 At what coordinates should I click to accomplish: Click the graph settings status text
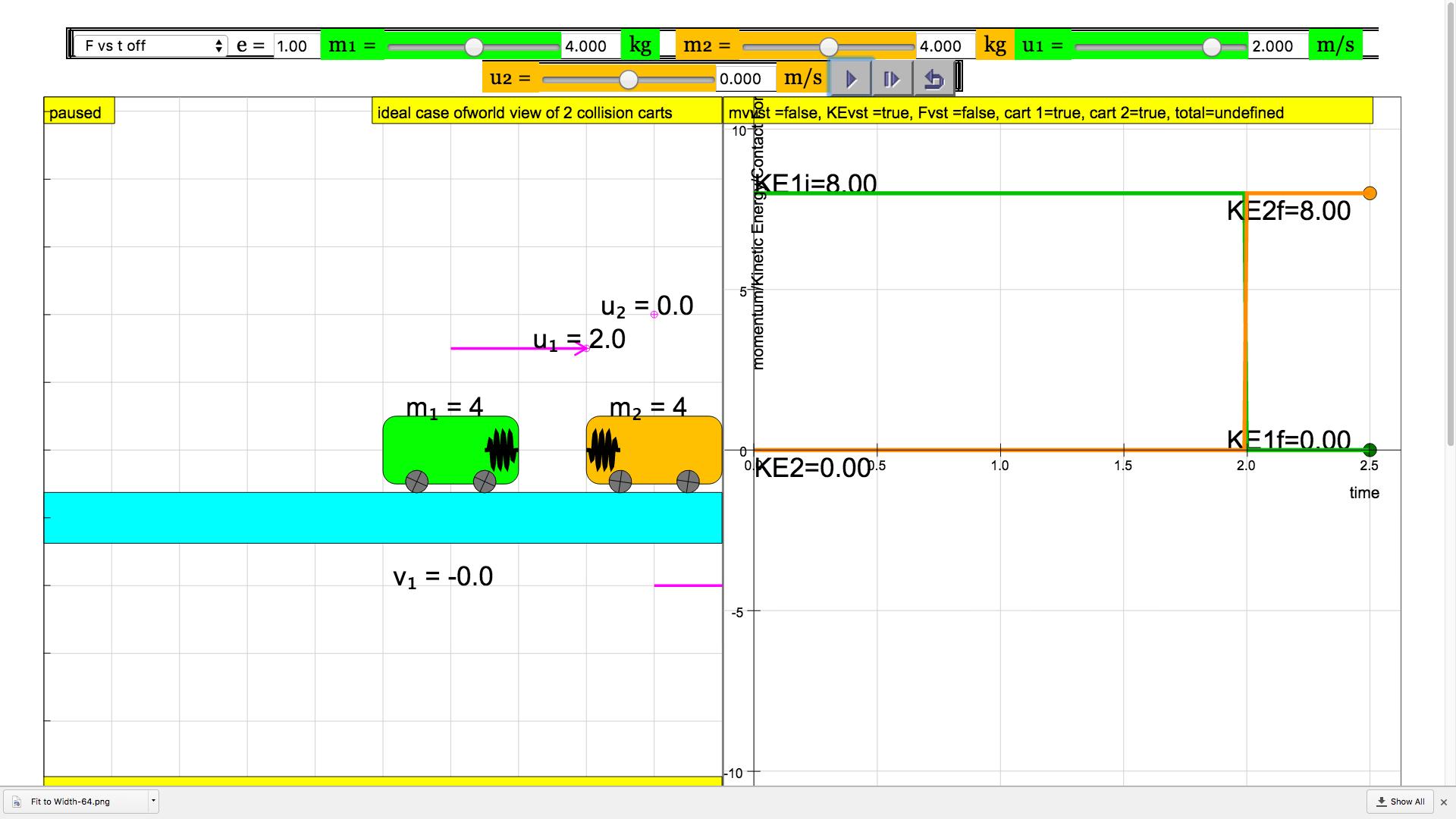[x=1046, y=112]
